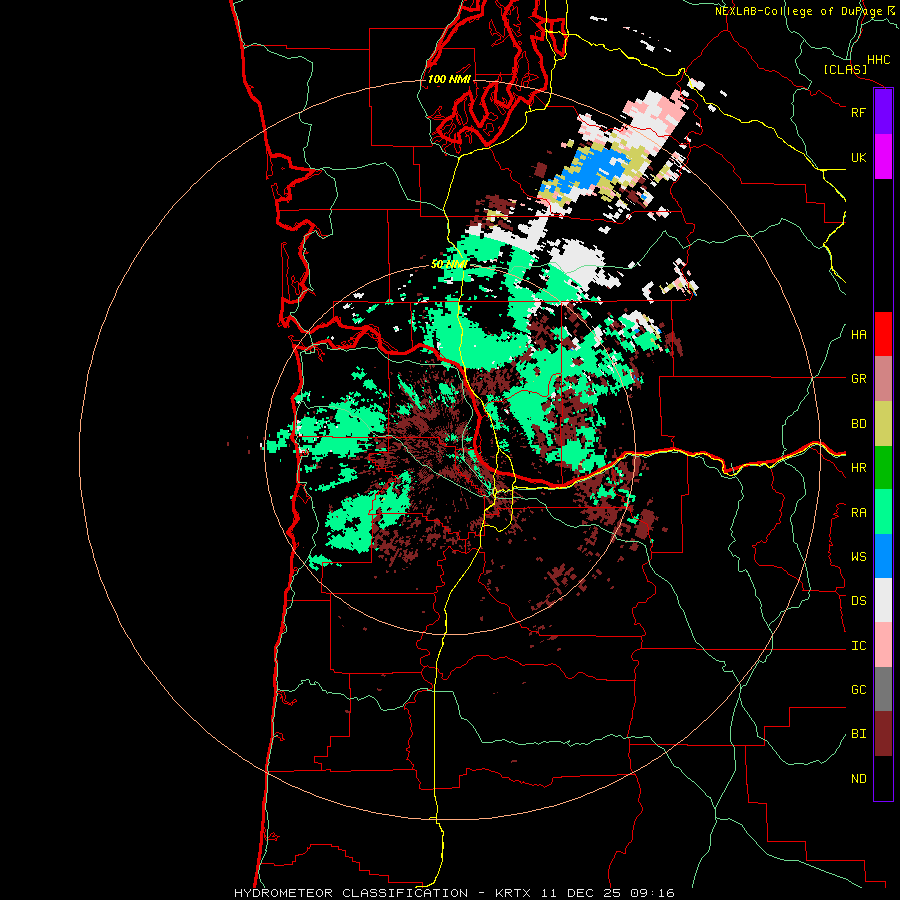Click the white DS legend swatch

[x=883, y=600]
